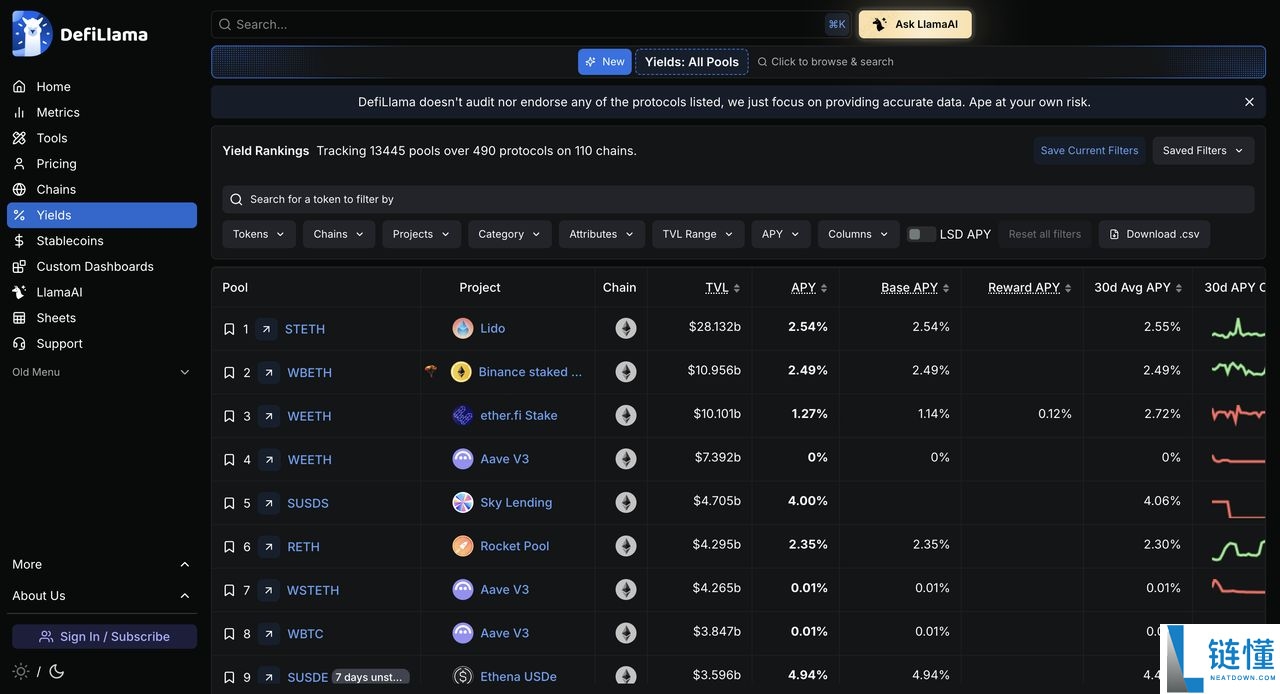Viewport: 1280px width, 694px height.
Task: Dismiss the disclaimer banner with X
Action: pyautogui.click(x=1249, y=102)
